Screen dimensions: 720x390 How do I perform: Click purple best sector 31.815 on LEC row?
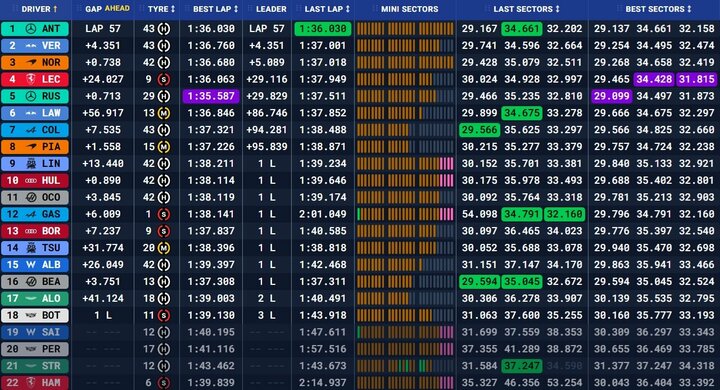697,79
